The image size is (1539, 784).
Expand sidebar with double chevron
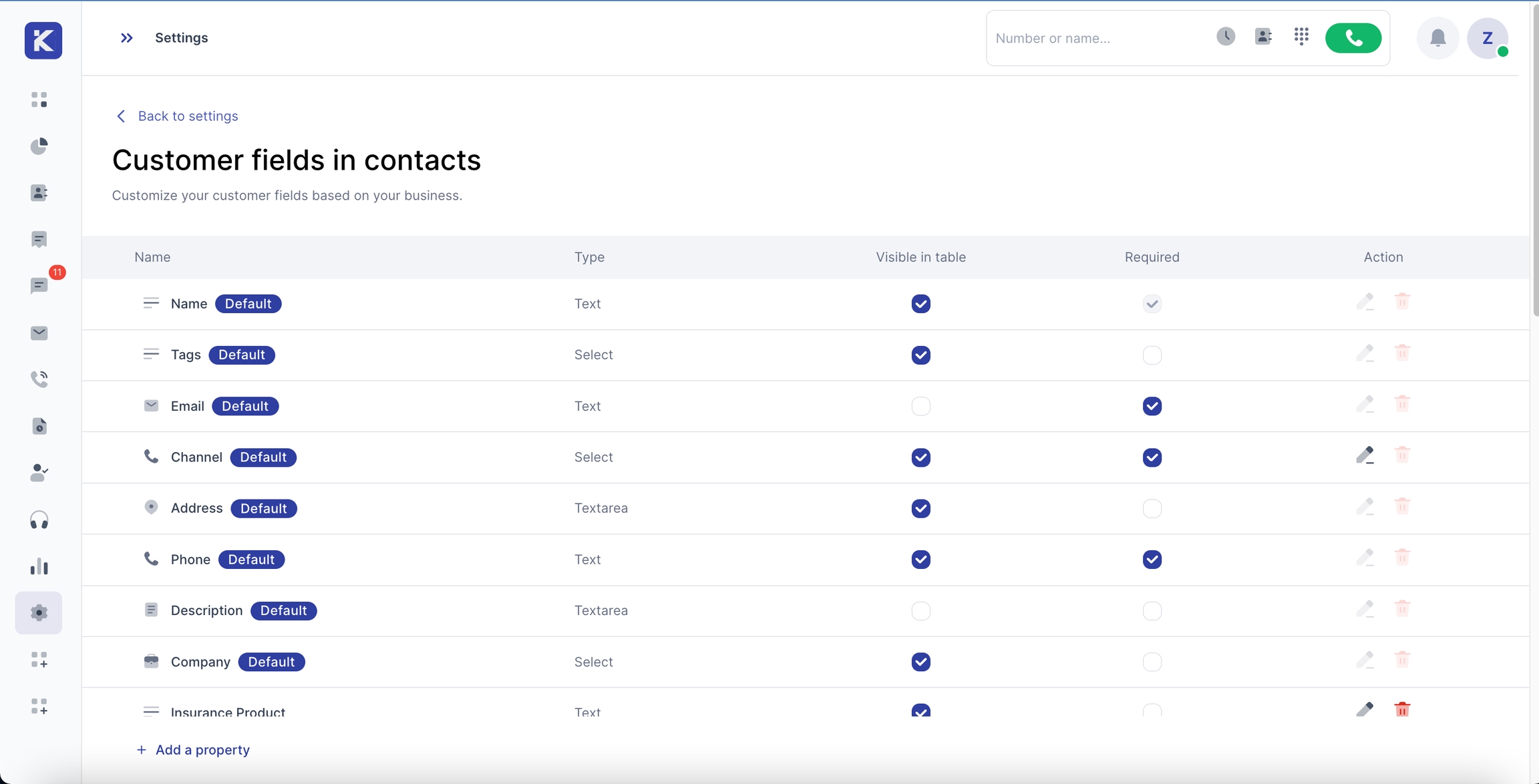pos(126,38)
